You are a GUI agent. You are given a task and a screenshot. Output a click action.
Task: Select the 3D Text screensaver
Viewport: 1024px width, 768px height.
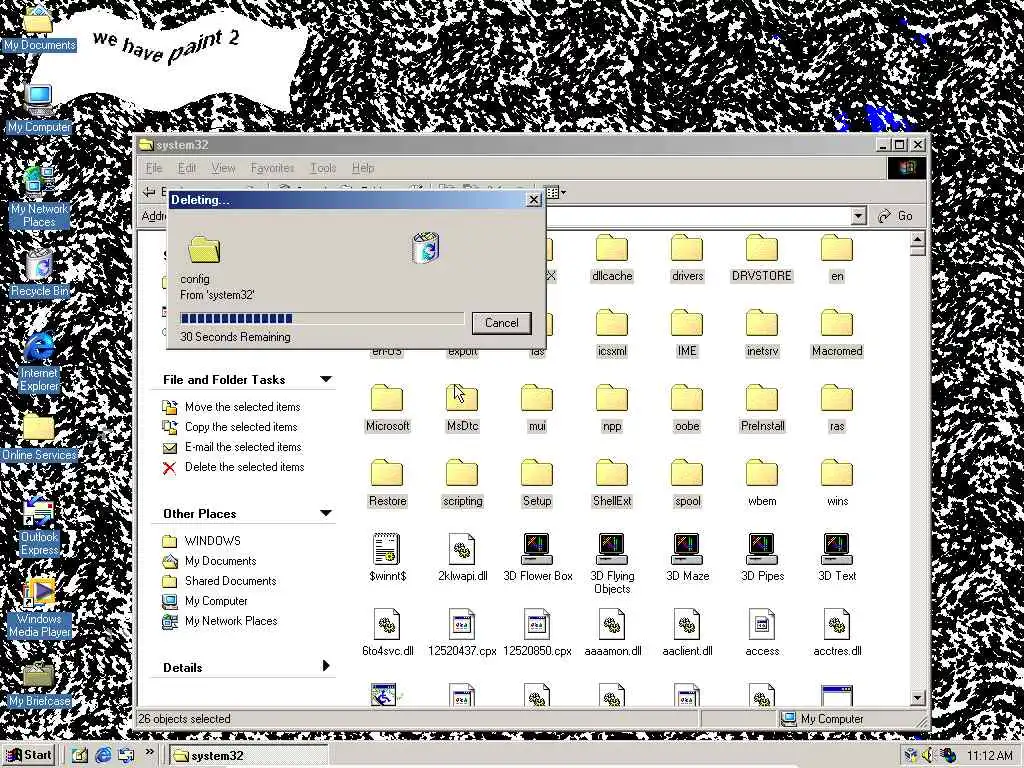(837, 558)
